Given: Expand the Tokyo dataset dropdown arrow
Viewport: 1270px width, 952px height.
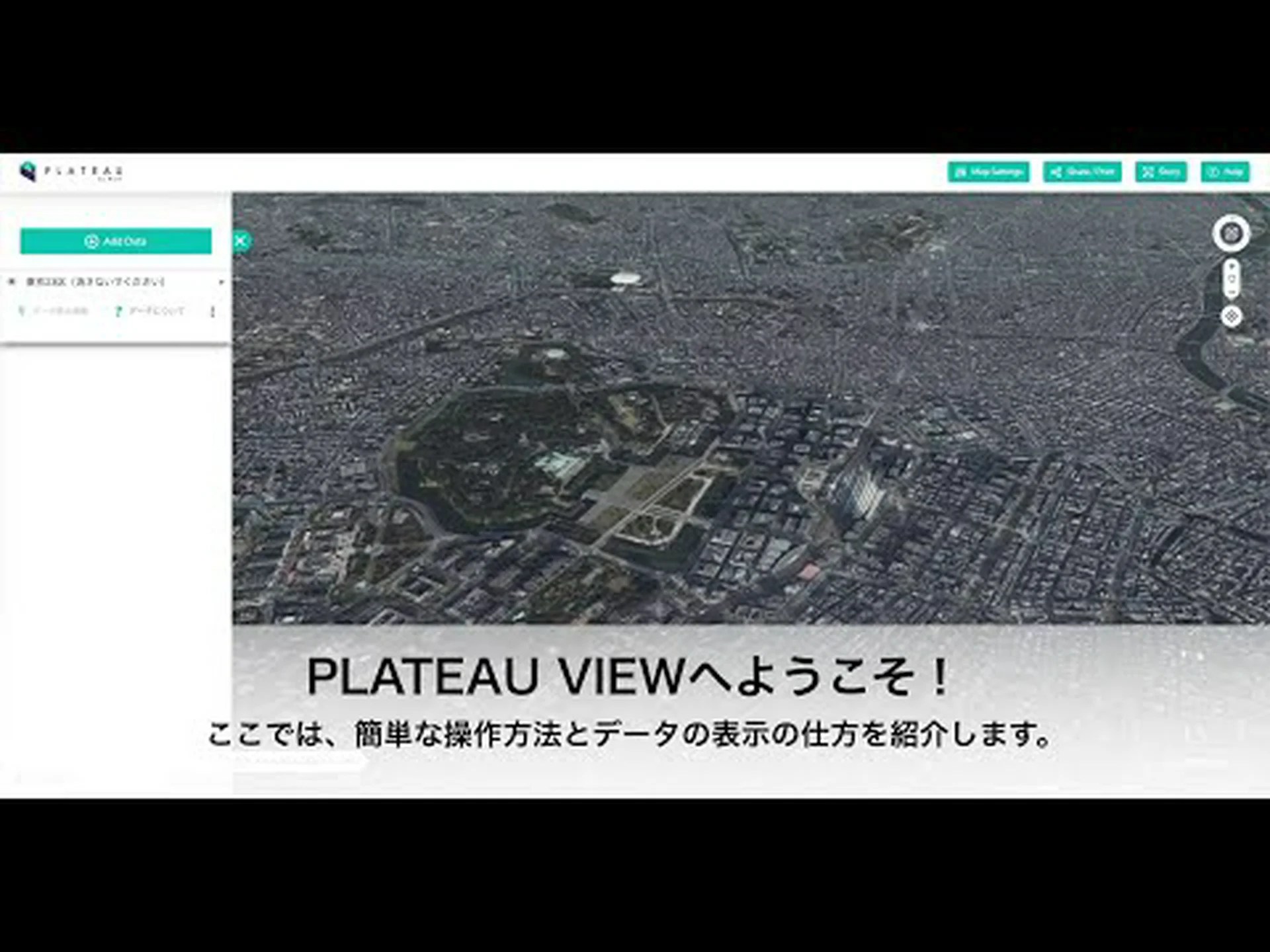Looking at the screenshot, I should pos(221,282).
